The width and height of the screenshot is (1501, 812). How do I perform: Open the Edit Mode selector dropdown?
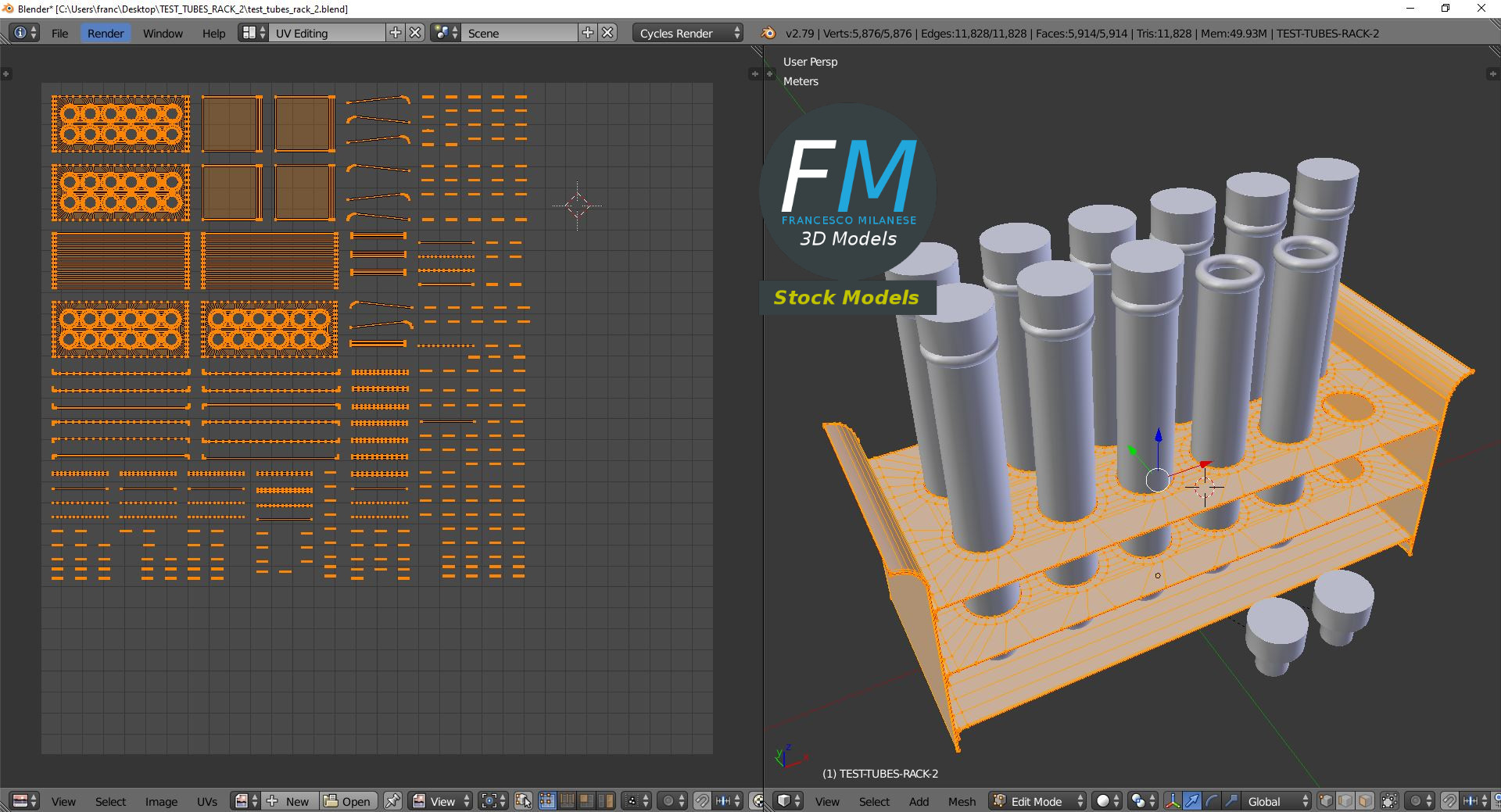(x=1039, y=801)
